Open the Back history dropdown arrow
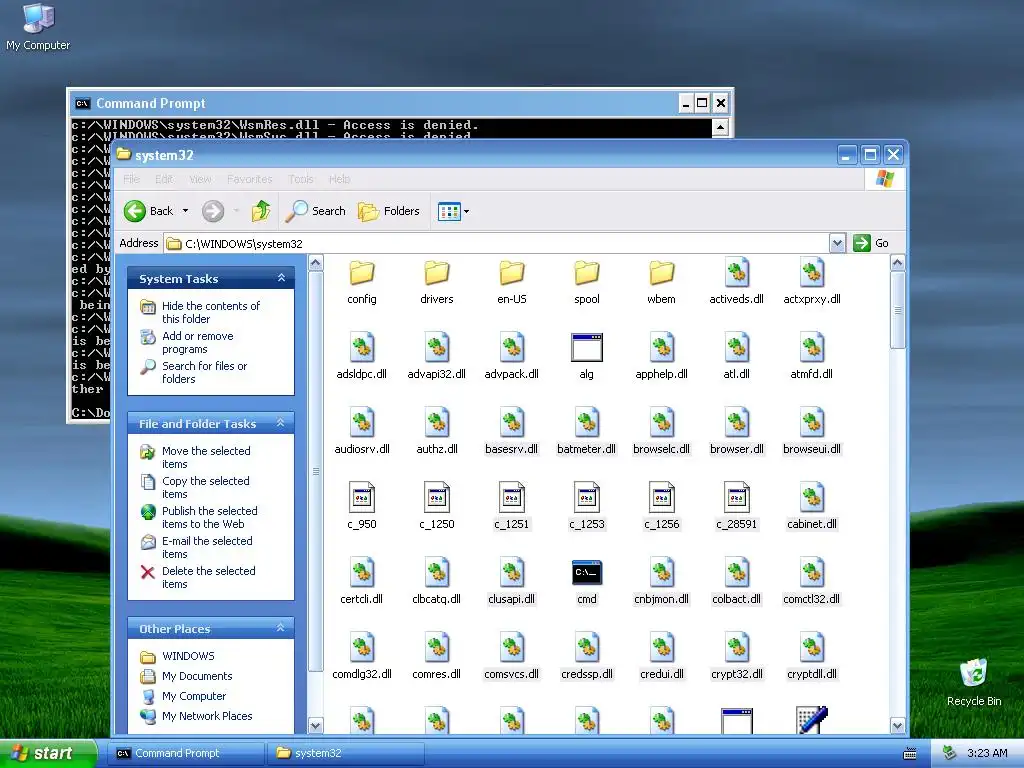The height and width of the screenshot is (768, 1024). point(185,211)
